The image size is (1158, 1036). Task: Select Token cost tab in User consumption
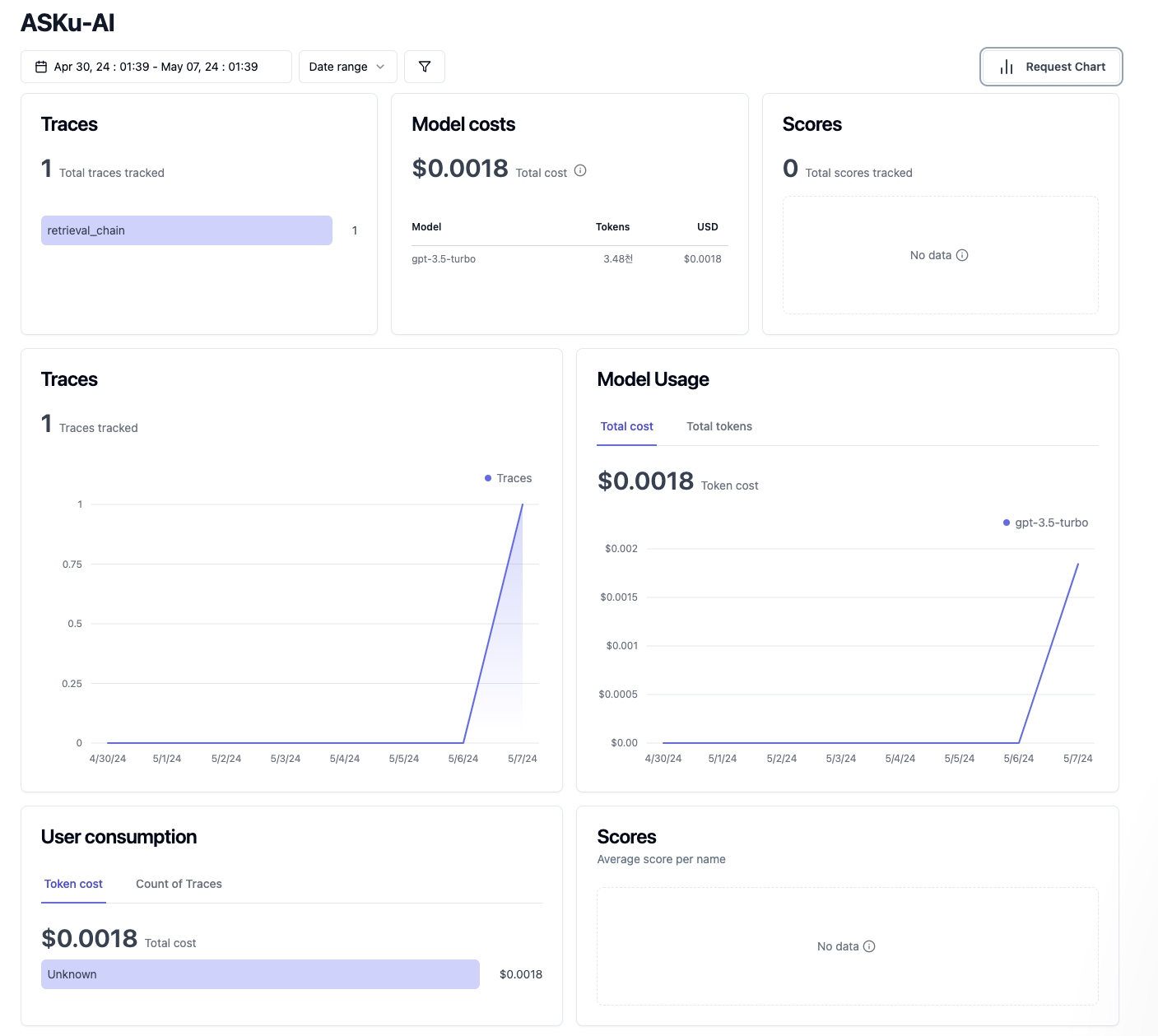point(73,884)
